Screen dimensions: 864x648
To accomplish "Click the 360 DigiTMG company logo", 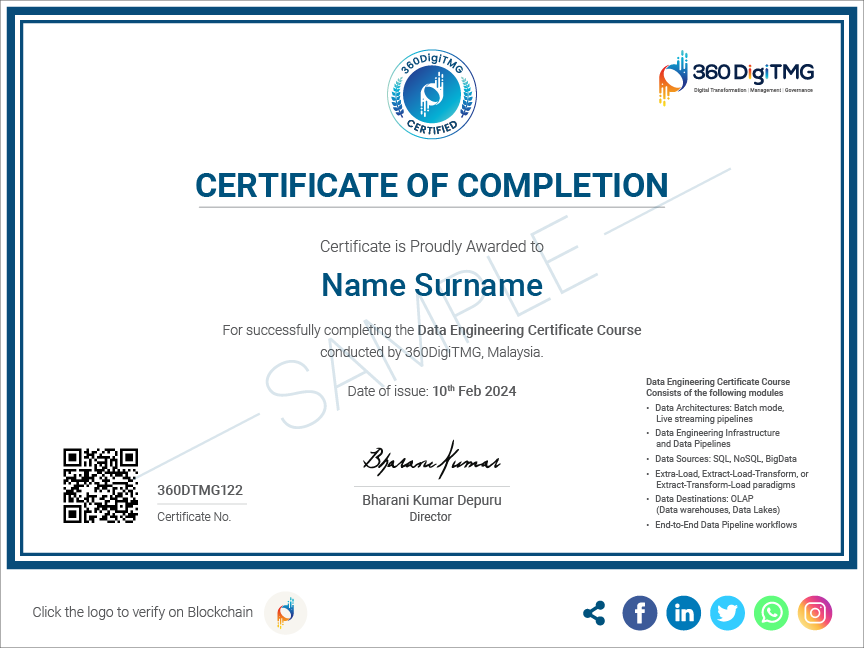I will (736, 78).
